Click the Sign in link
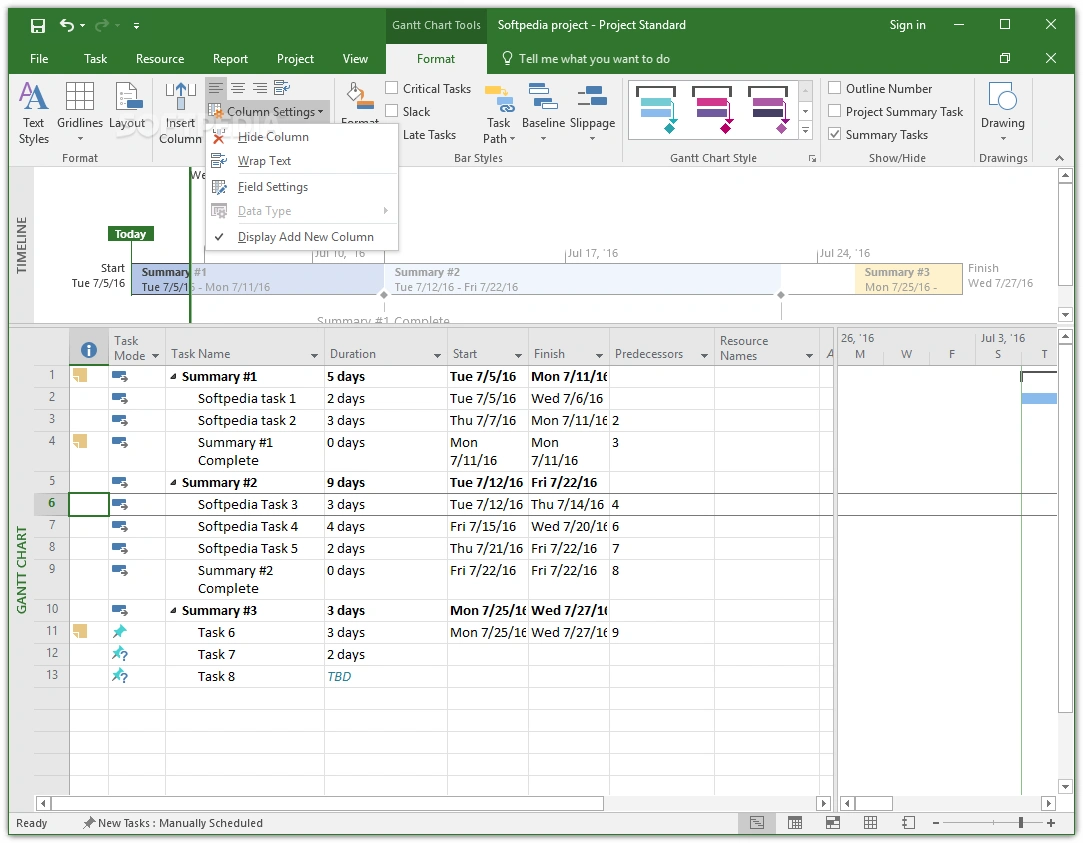 907,25
